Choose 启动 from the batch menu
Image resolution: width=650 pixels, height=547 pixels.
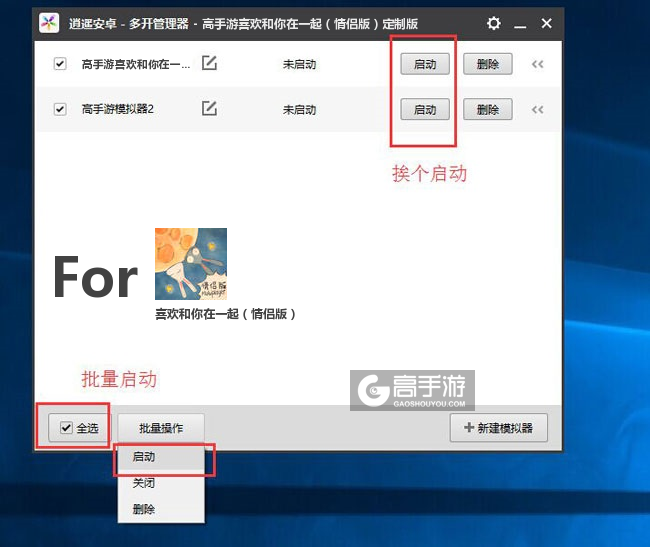[x=161, y=457]
